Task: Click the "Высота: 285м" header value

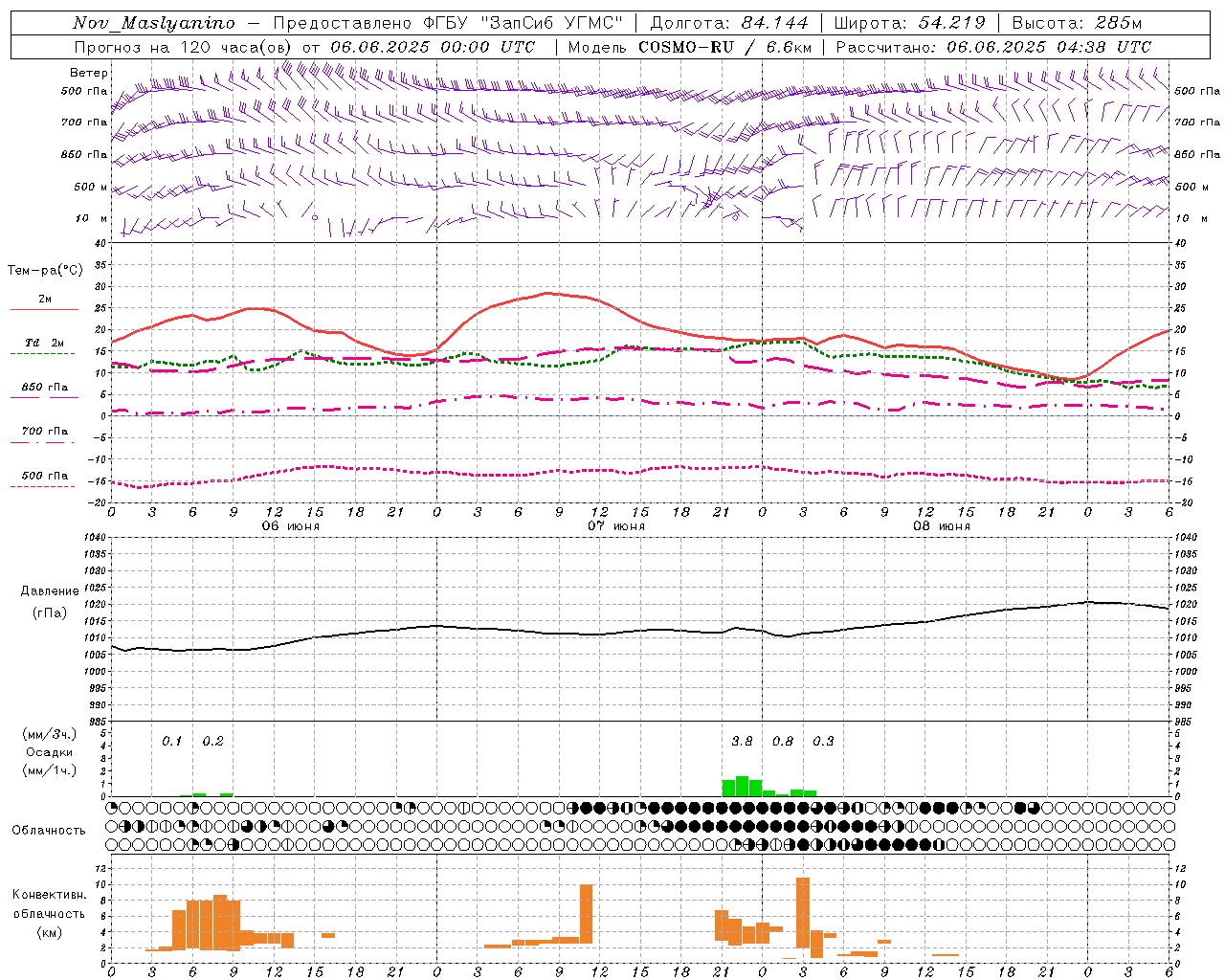Action: [1077, 23]
